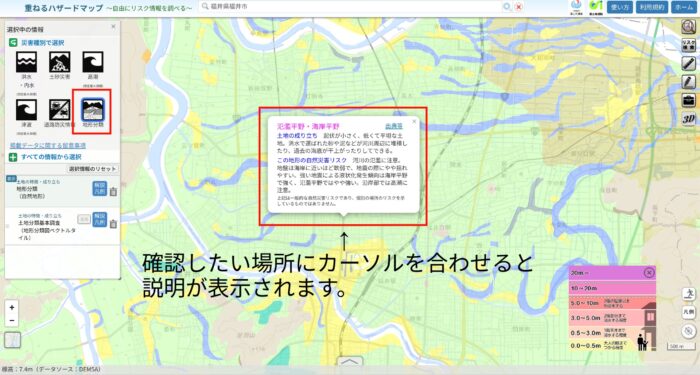Select the 高潮 storm surge hazard icon
This screenshot has width=700, height=375.
pos(92,62)
